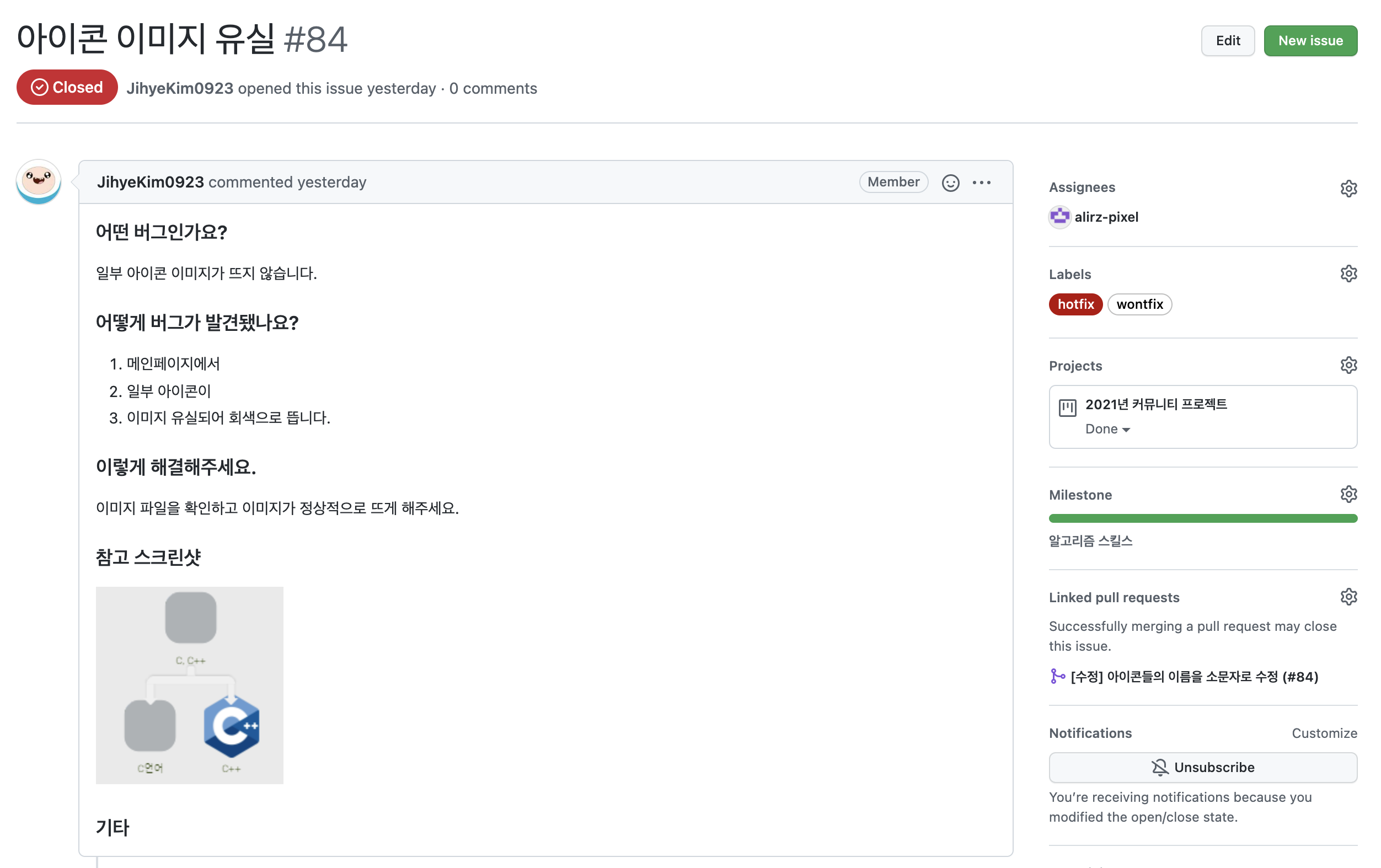Click the heading 참고 스크린샷
The width and height of the screenshot is (1381, 868).
(x=148, y=558)
